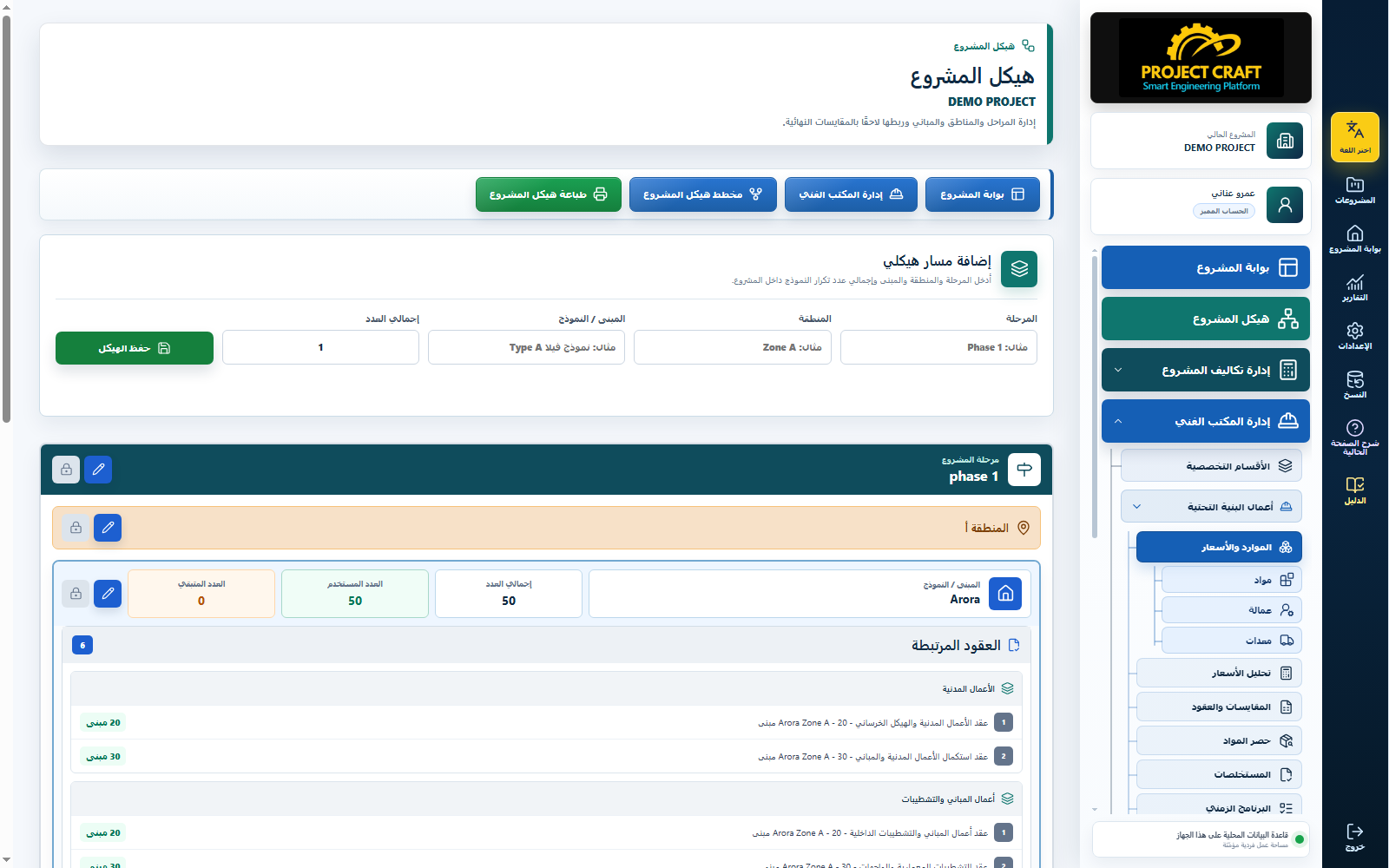The width and height of the screenshot is (1389, 868).
Task: Click the lock icon on the phase 1 header
Action: coord(66,470)
